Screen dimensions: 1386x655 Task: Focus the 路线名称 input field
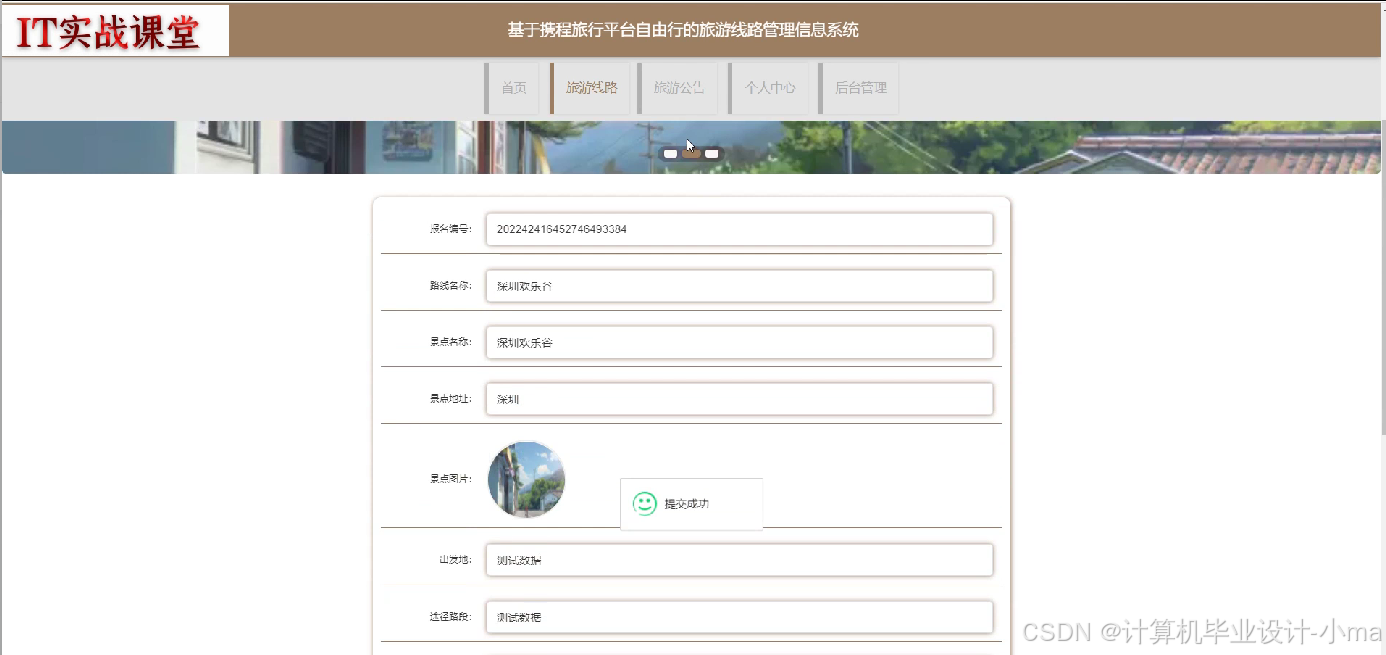(739, 286)
